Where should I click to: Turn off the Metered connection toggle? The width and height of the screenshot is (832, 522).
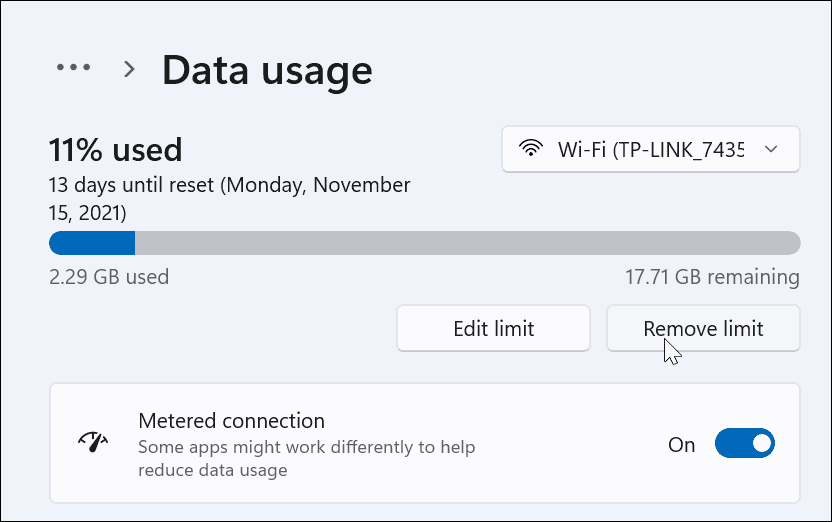click(x=745, y=444)
